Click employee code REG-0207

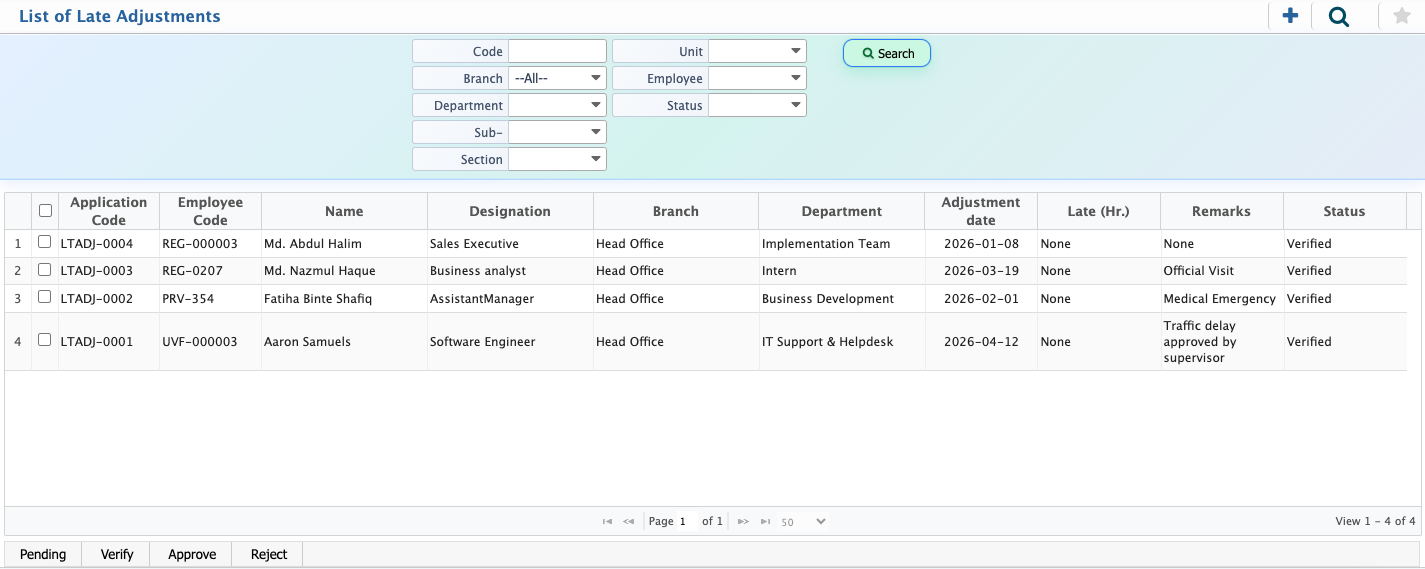click(192, 271)
